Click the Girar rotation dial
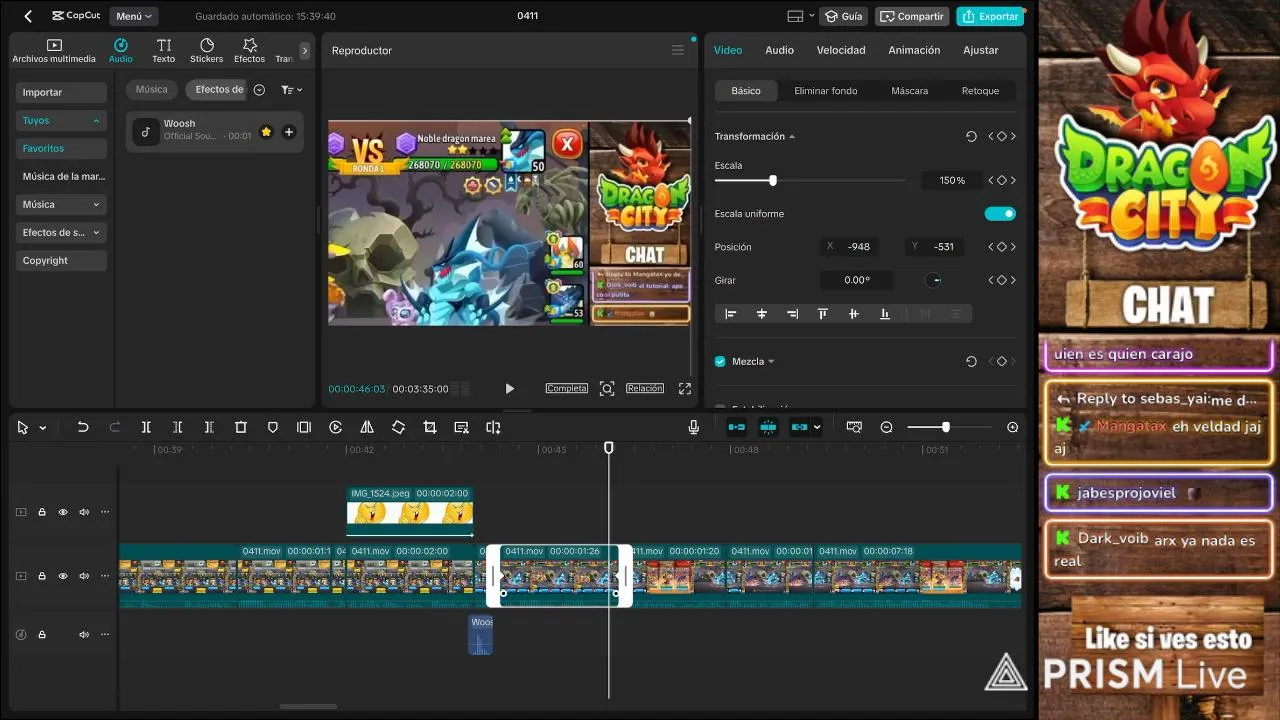 point(934,281)
